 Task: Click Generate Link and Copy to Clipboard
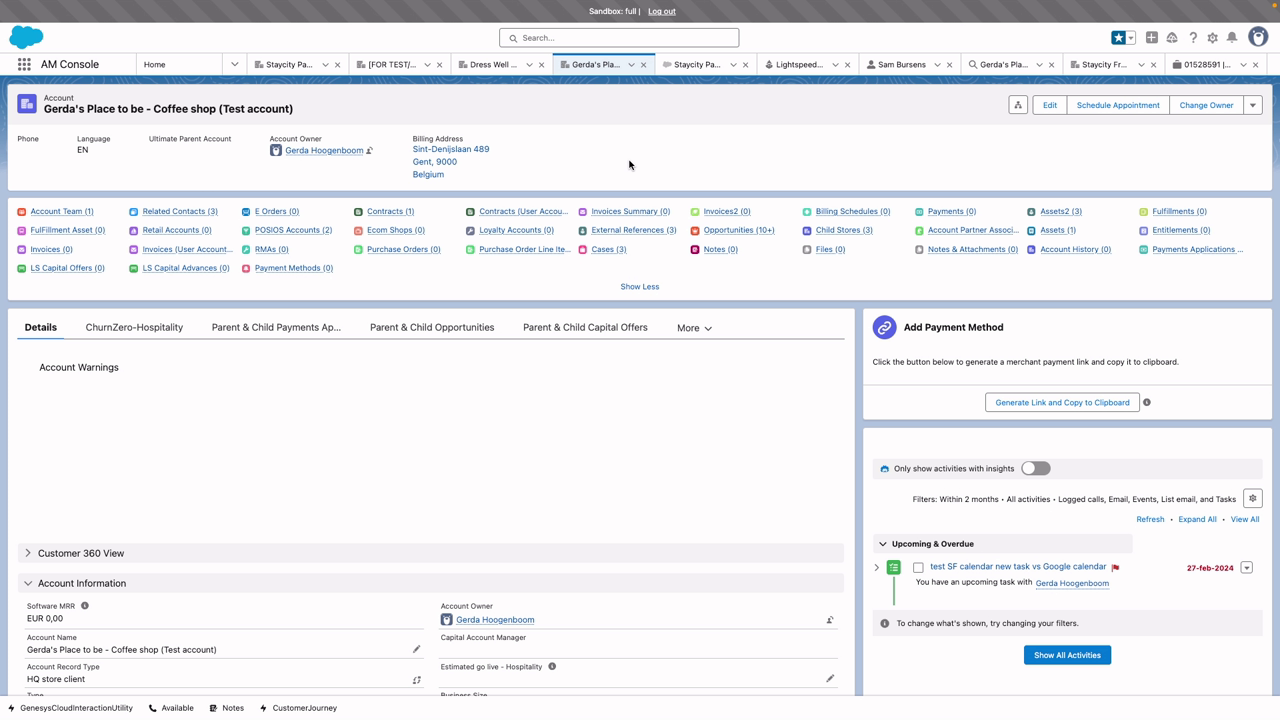pos(1062,402)
